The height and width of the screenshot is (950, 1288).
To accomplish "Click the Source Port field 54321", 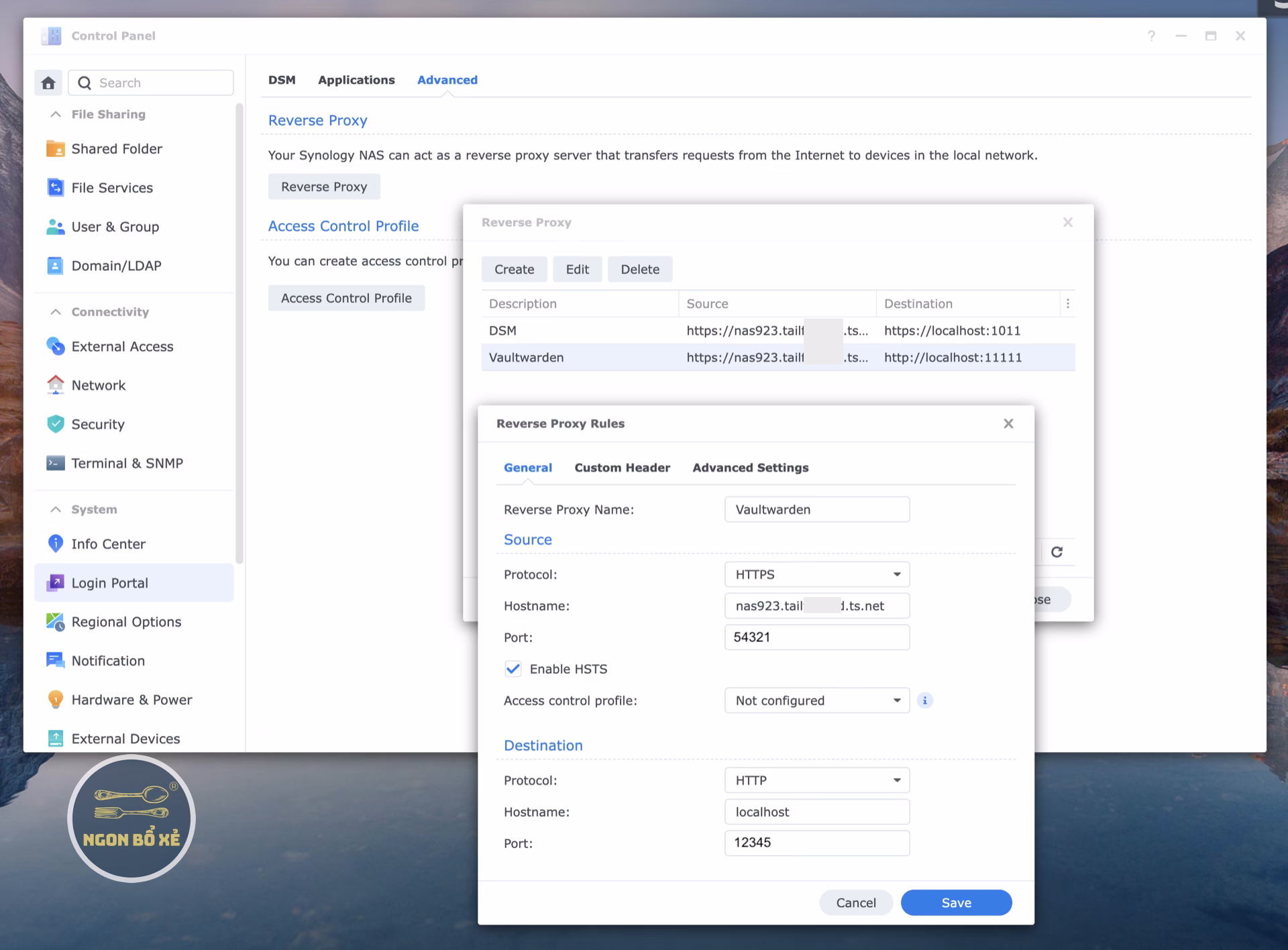I will (x=817, y=637).
